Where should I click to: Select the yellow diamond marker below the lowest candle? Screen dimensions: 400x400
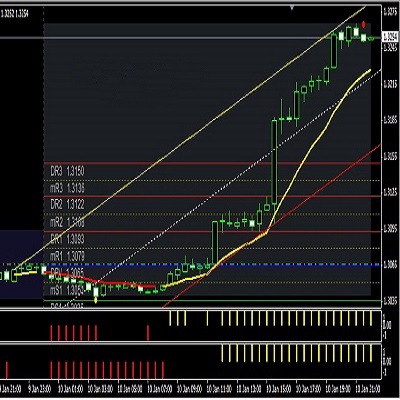96,300
